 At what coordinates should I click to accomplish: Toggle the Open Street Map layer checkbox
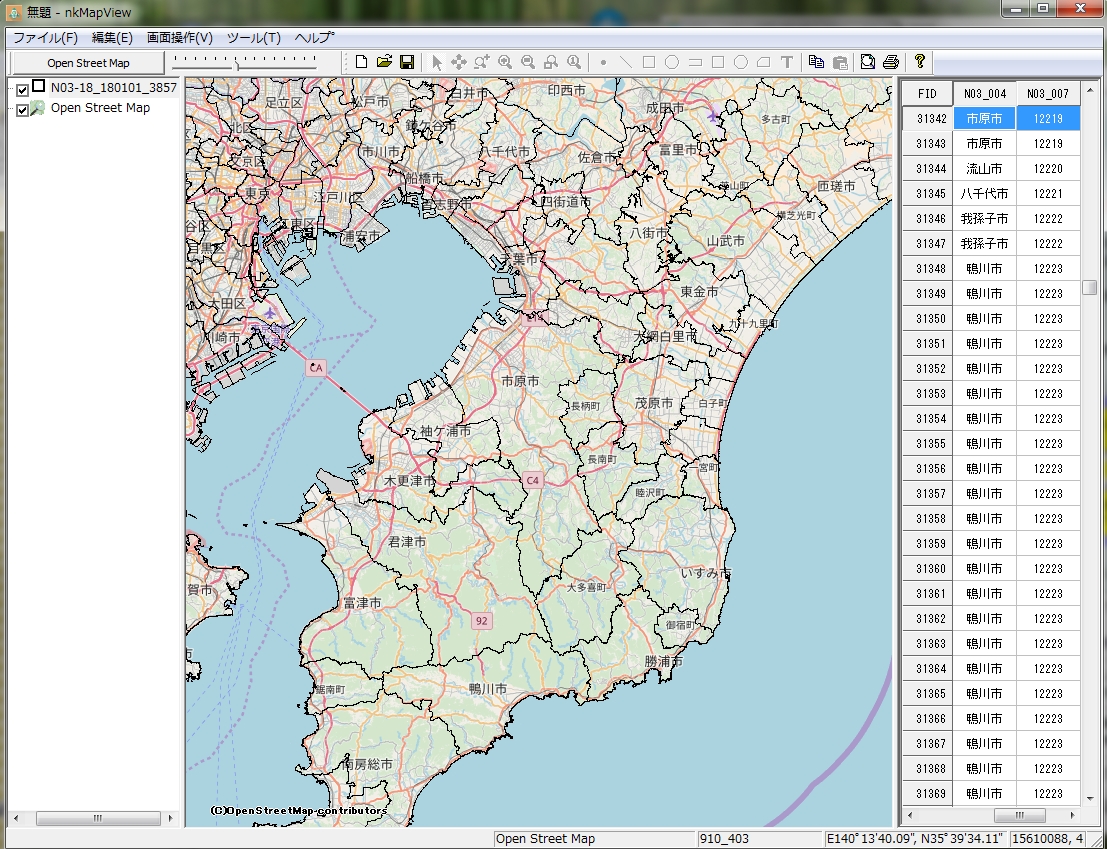click(22, 110)
